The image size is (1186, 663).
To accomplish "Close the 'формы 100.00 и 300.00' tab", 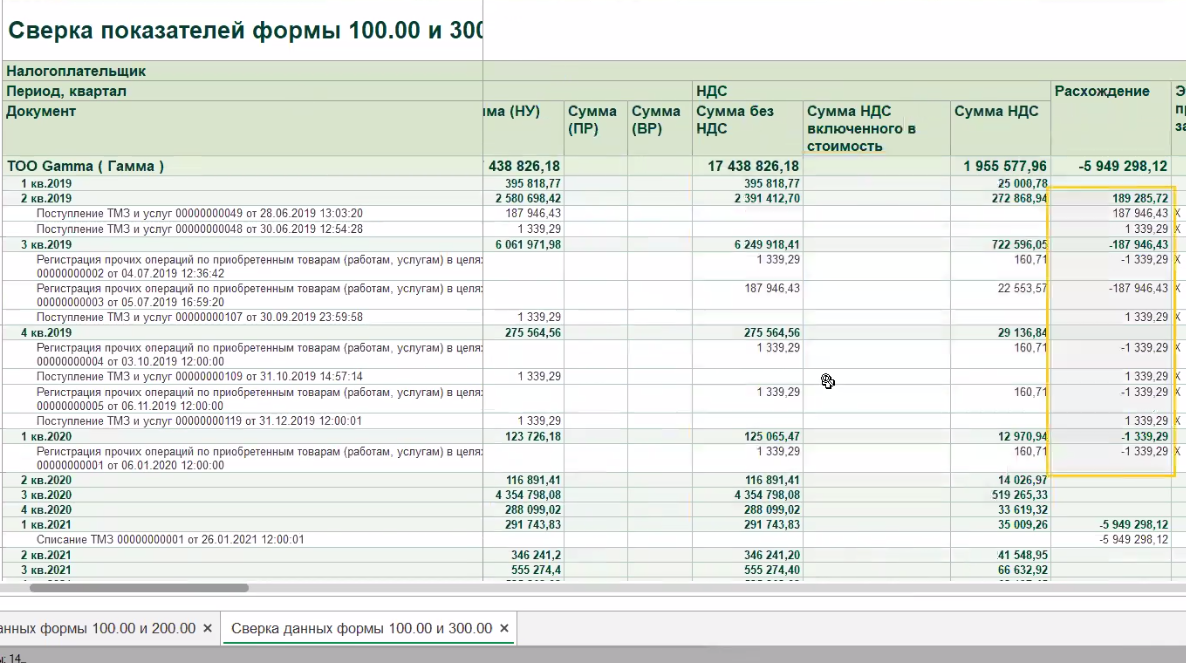I will [505, 628].
